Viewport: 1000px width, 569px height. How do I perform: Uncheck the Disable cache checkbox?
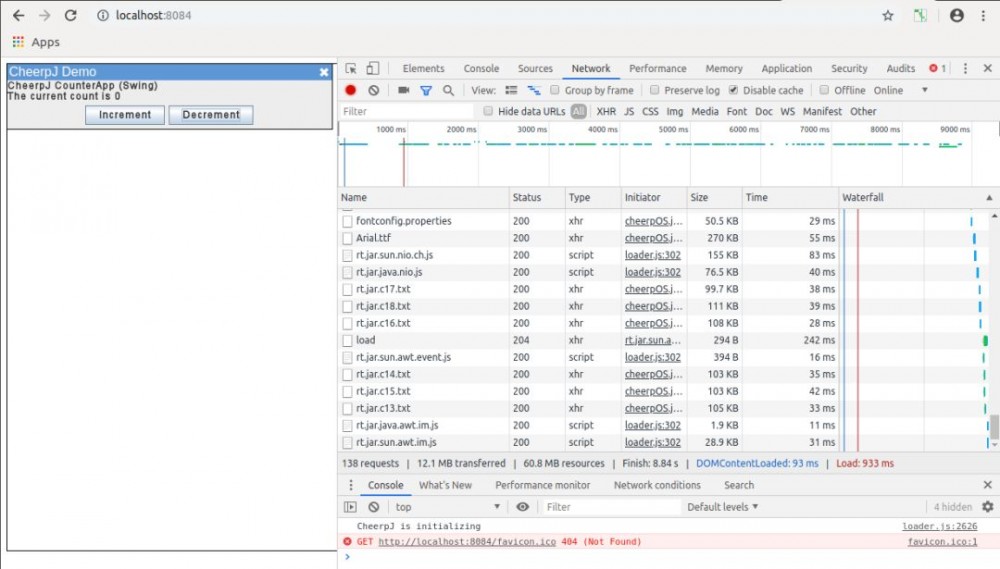pyautogui.click(x=734, y=90)
